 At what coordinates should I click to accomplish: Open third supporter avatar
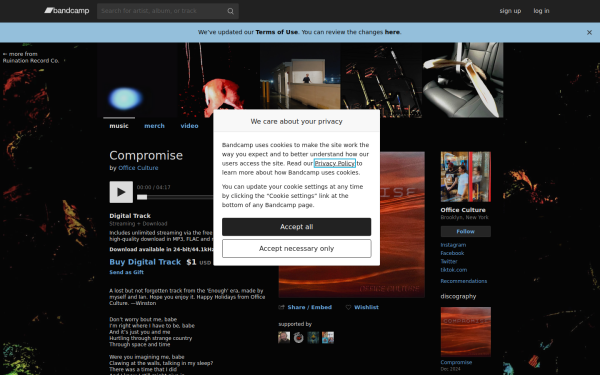pos(313,338)
